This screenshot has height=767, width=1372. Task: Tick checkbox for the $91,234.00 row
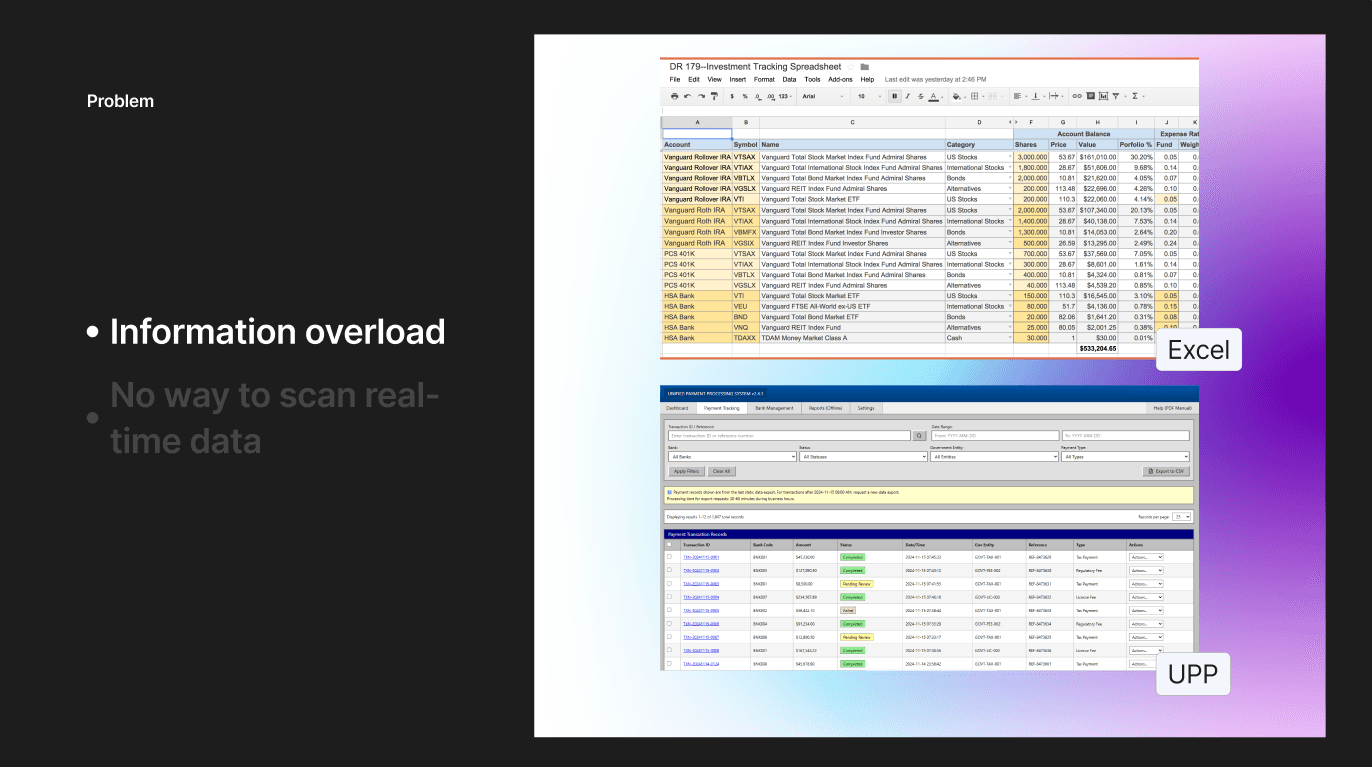(x=670, y=623)
